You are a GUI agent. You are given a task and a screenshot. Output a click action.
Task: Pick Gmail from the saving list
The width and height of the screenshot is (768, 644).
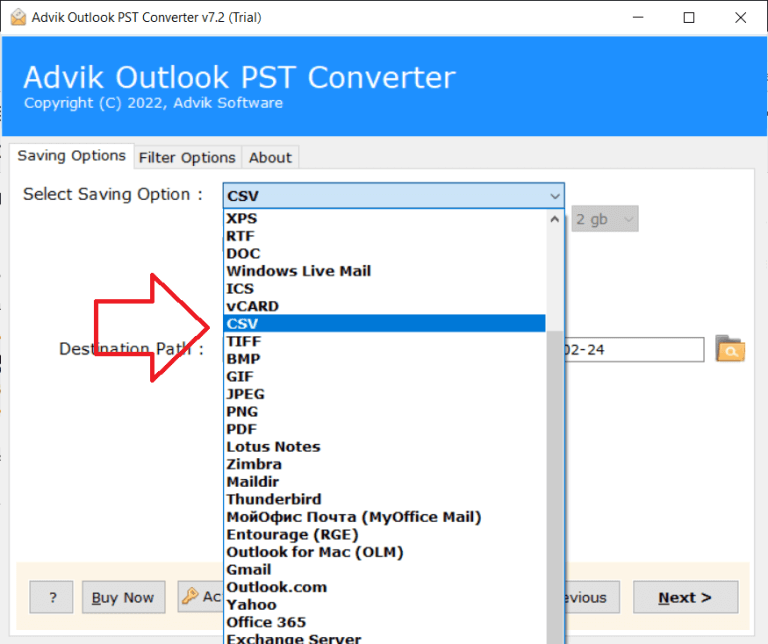[x=384, y=570]
